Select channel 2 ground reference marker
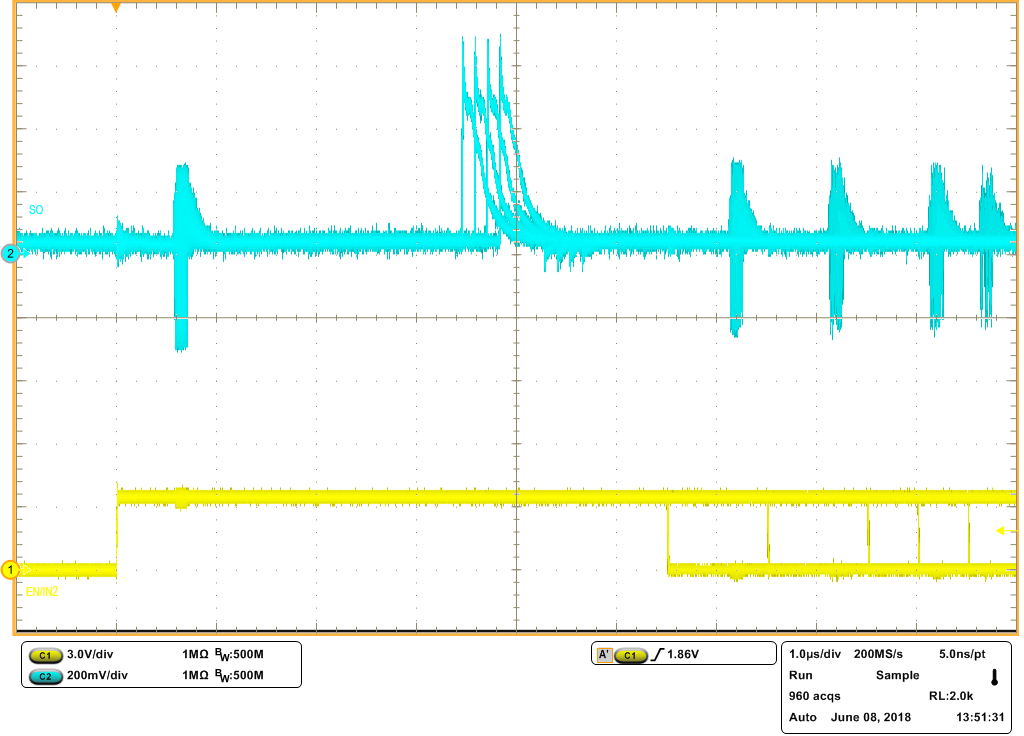The width and height of the screenshot is (1024, 736). [x=10, y=253]
